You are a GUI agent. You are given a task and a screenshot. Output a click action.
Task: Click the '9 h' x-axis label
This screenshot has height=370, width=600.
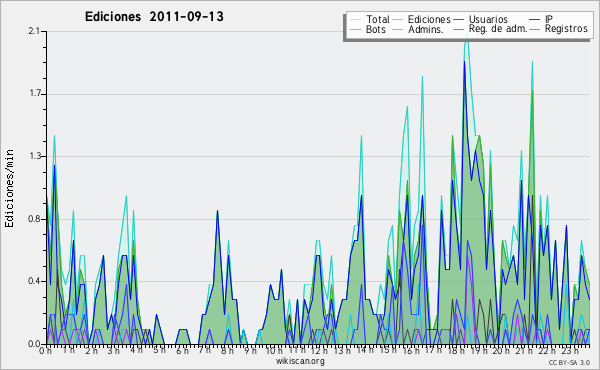click(250, 350)
